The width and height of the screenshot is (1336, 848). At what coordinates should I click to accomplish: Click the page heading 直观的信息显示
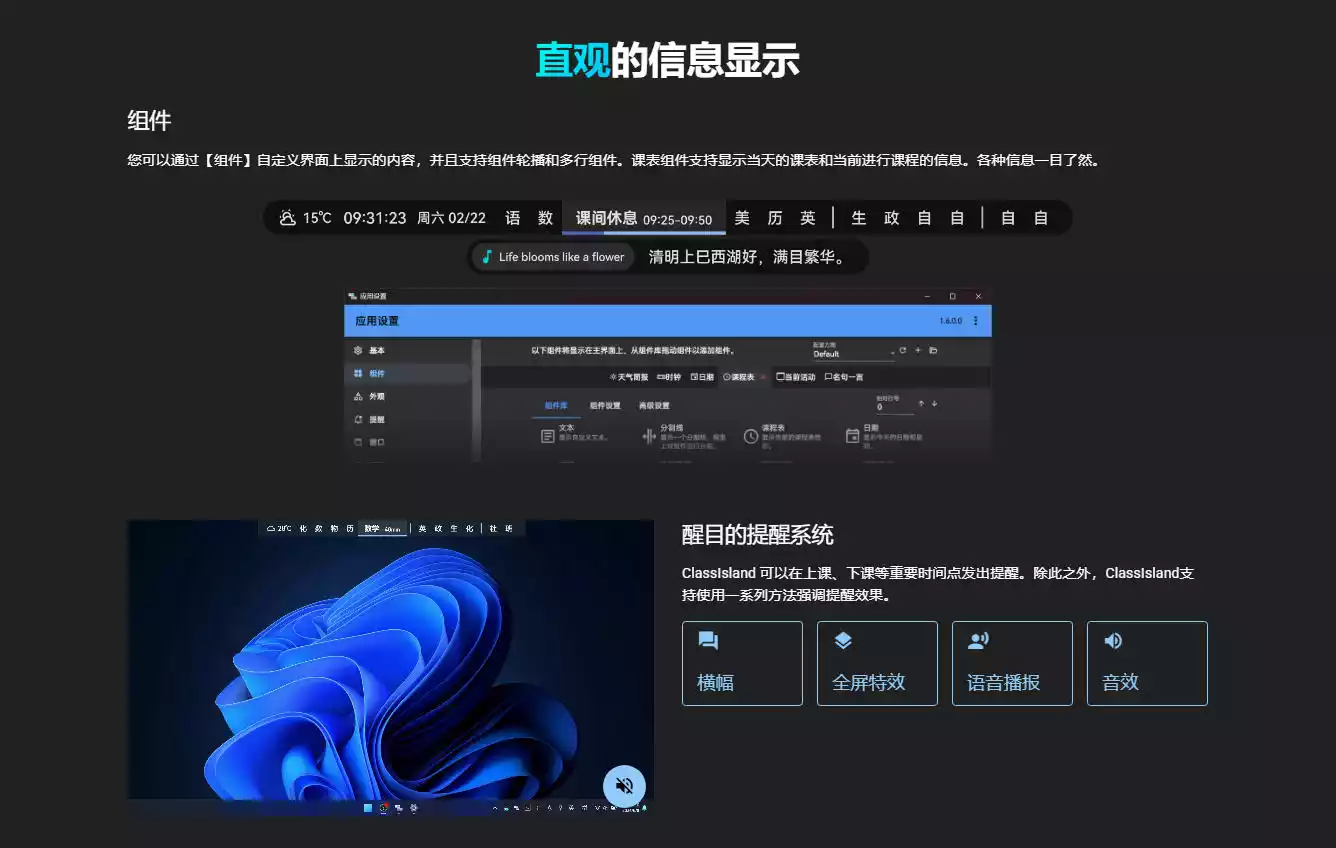[x=668, y=60]
